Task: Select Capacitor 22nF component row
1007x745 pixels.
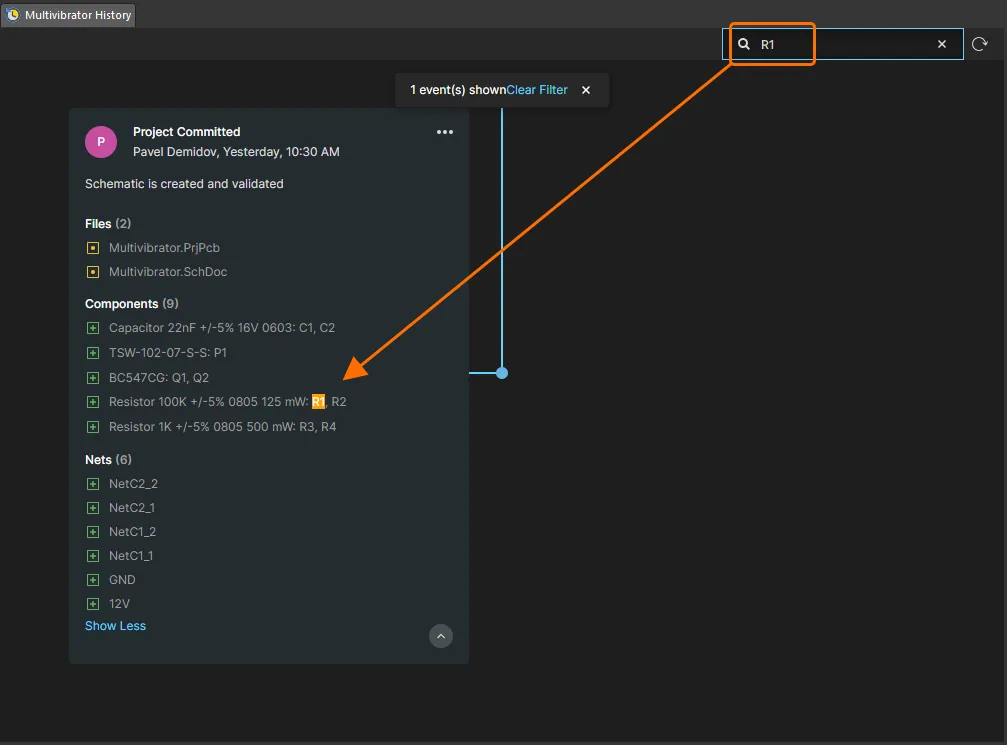Action: click(222, 328)
